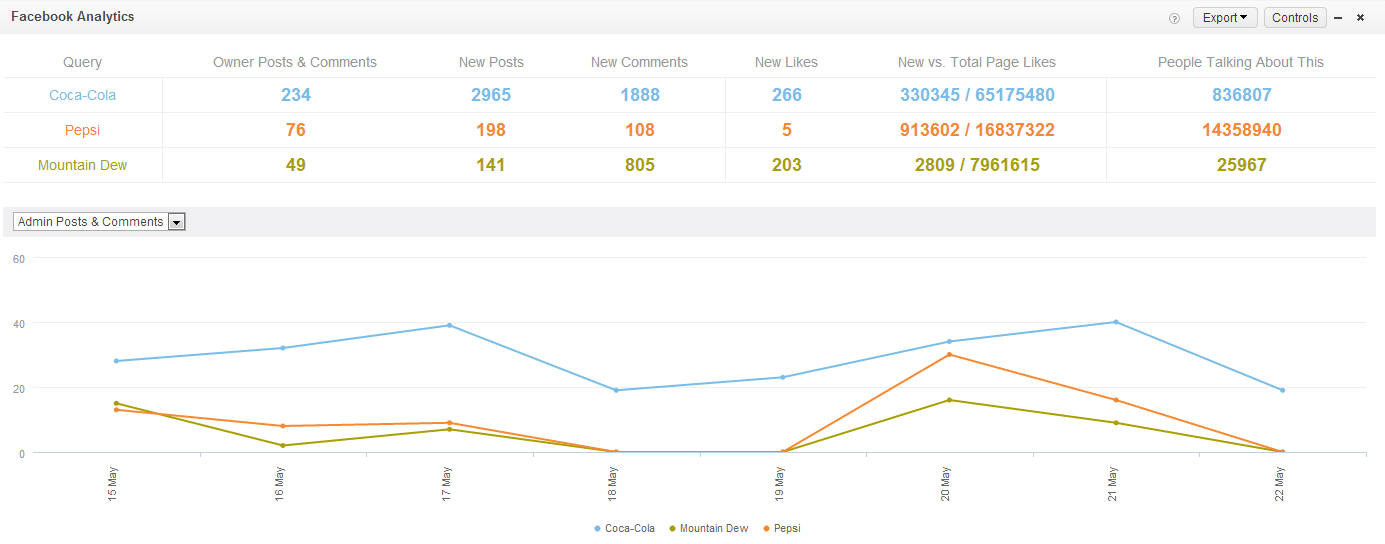
Task: Click the Facebook Analytics panel title
Action: click(72, 17)
